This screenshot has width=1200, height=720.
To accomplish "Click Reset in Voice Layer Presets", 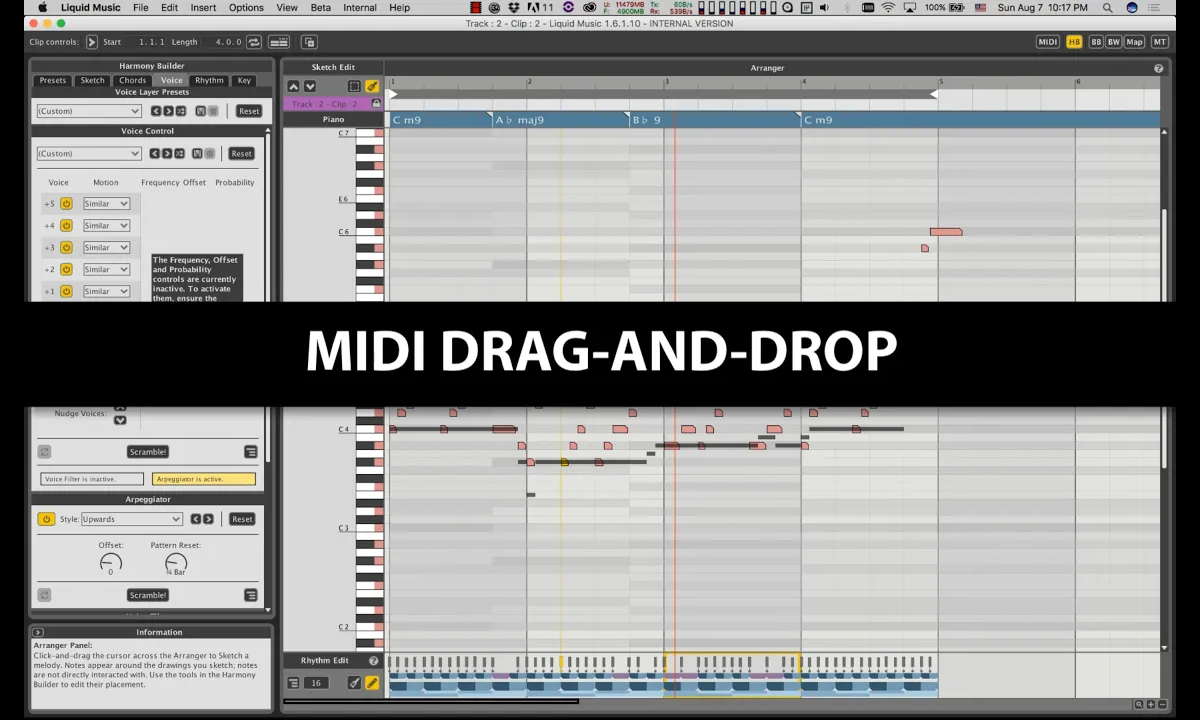I will (249, 111).
